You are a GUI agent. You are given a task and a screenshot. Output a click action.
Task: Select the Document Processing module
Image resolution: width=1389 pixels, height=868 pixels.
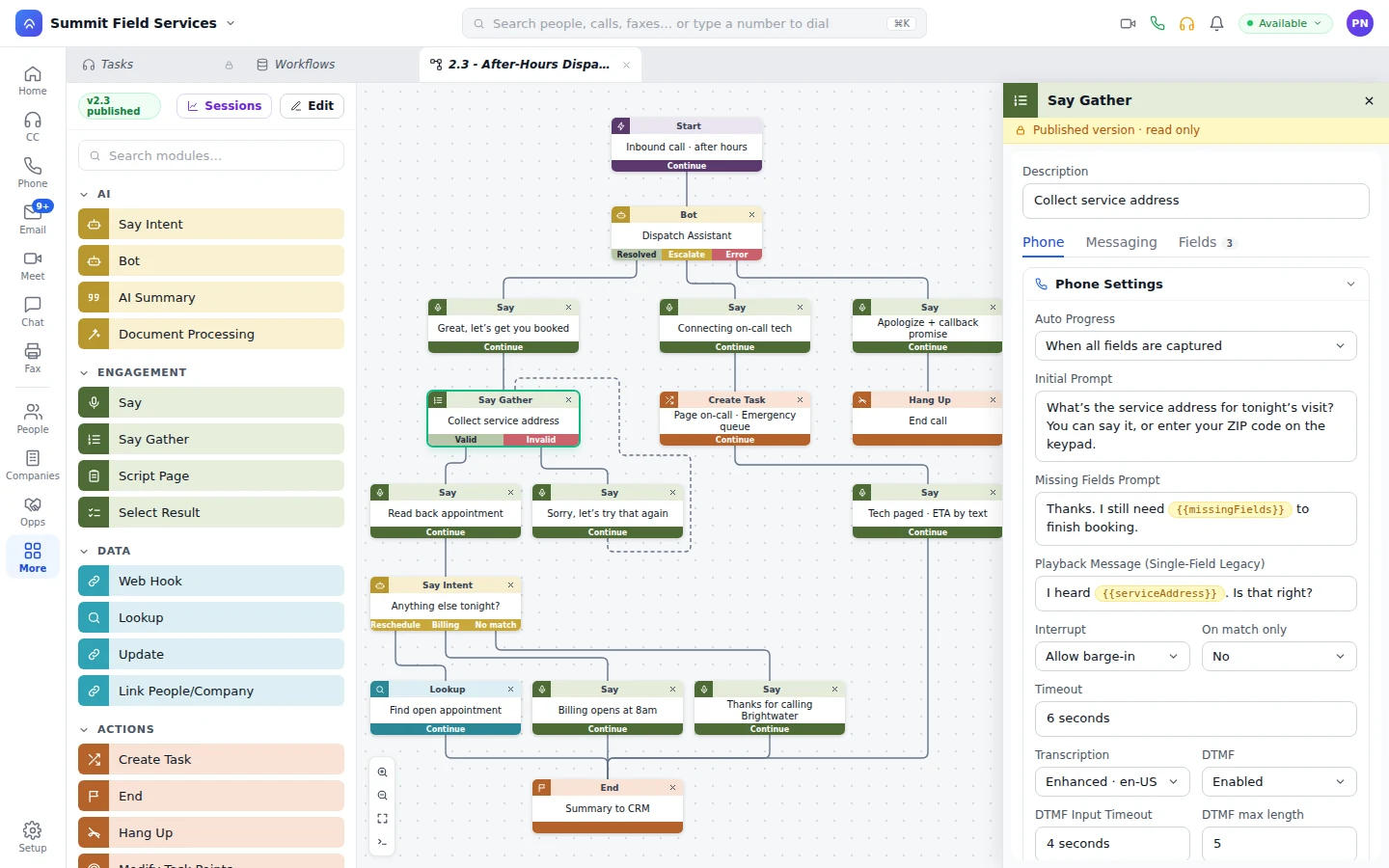pyautogui.click(x=211, y=335)
